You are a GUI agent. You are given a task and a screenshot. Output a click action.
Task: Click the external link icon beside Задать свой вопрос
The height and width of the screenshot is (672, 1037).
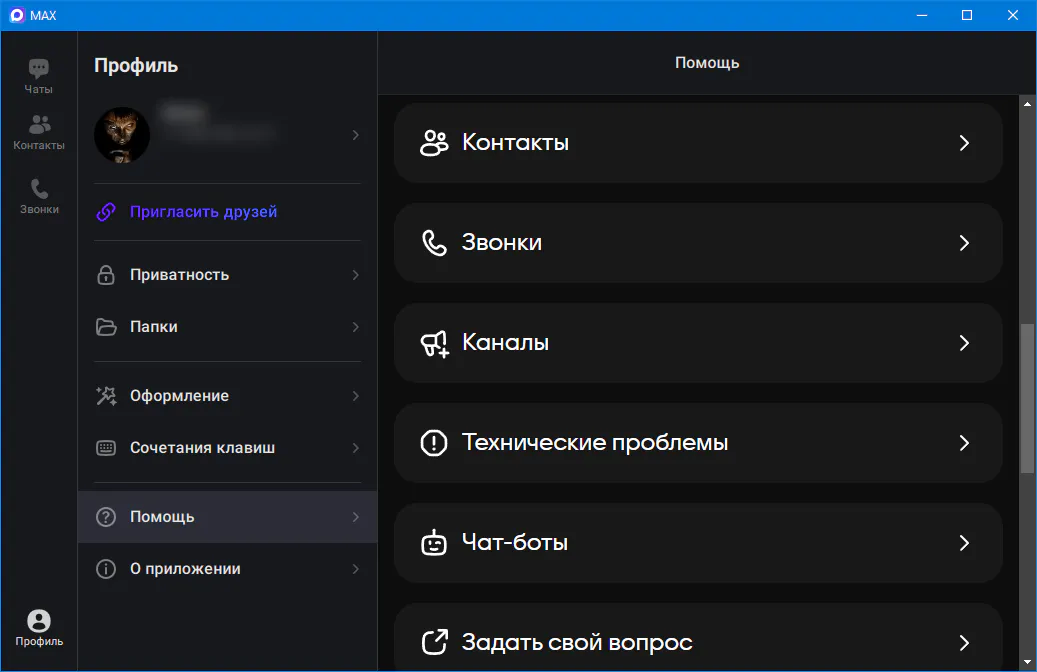[x=434, y=642]
